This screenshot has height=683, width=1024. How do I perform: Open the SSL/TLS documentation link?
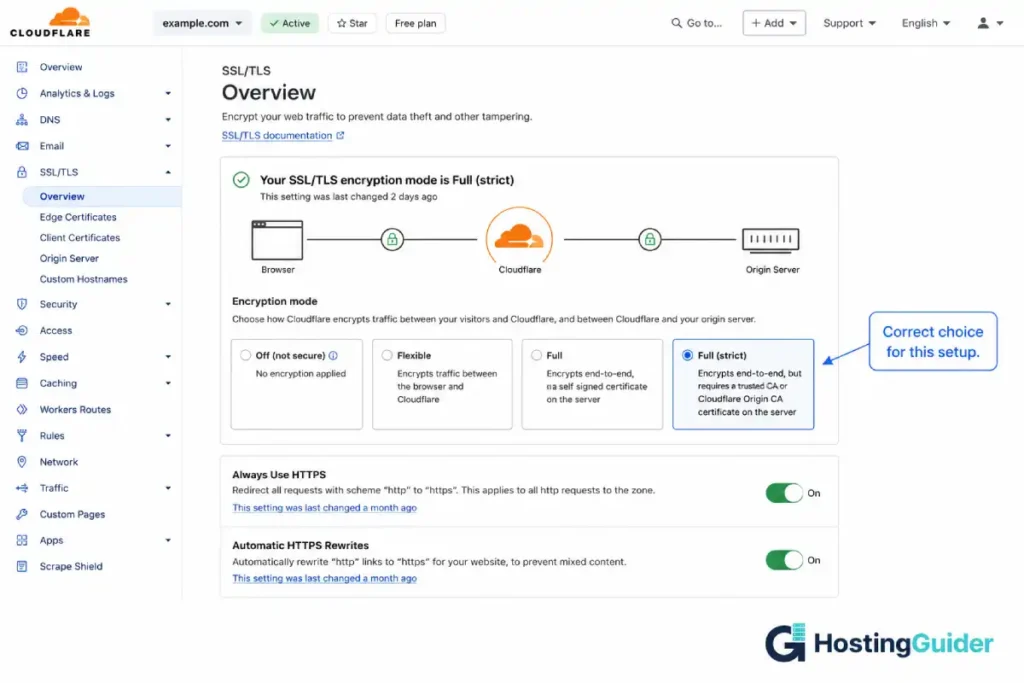point(277,135)
